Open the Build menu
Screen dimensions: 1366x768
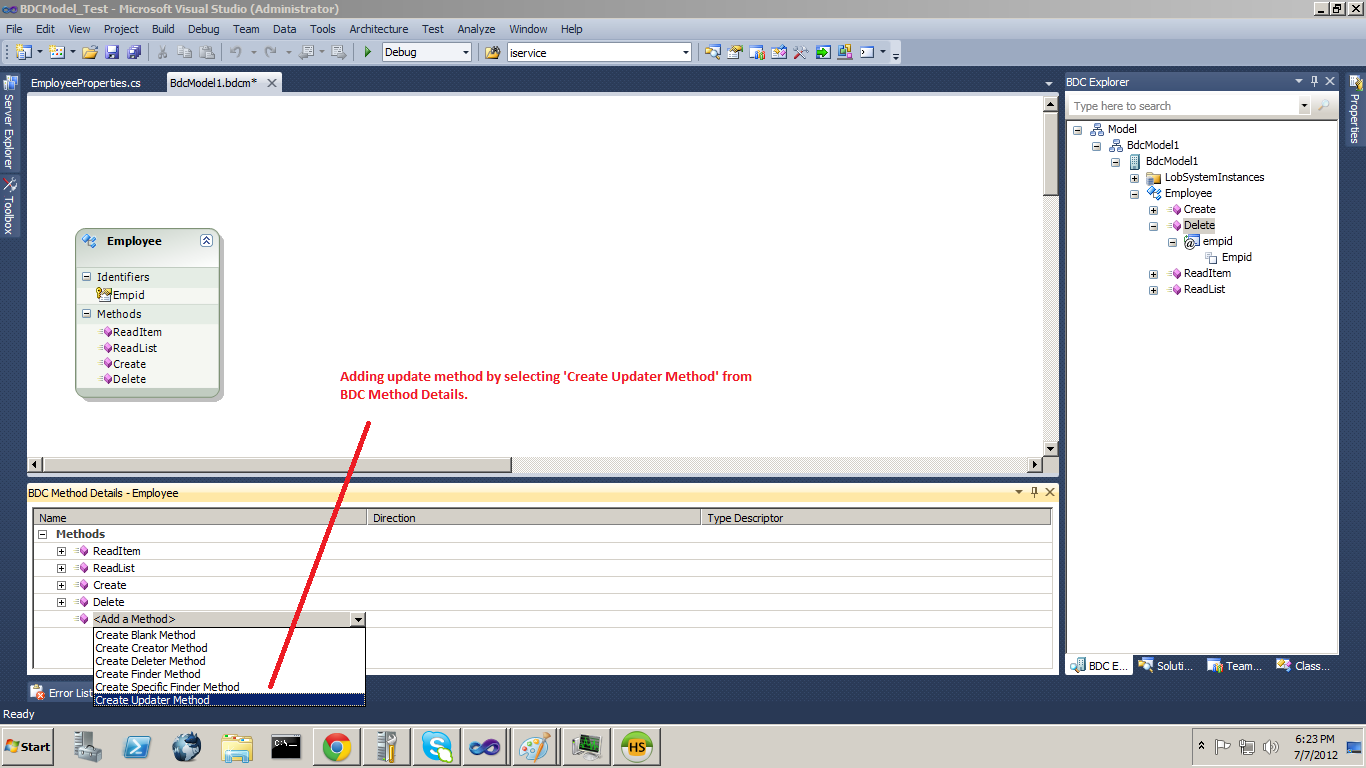click(163, 29)
